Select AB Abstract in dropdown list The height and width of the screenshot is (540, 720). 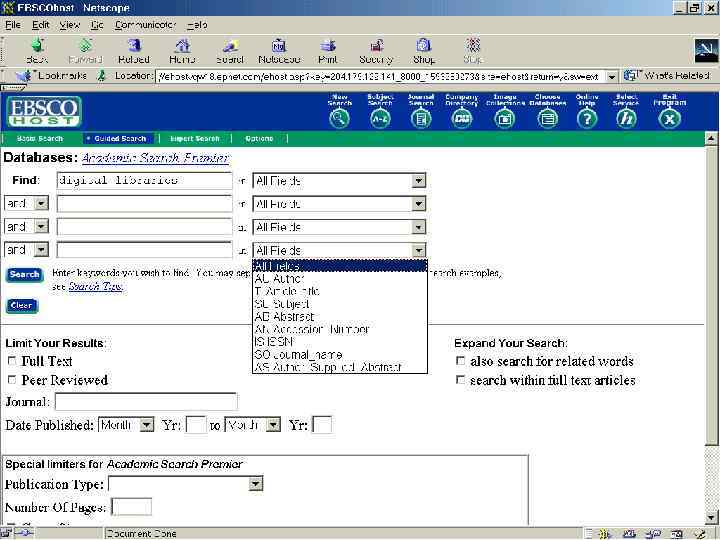[x=339, y=316]
